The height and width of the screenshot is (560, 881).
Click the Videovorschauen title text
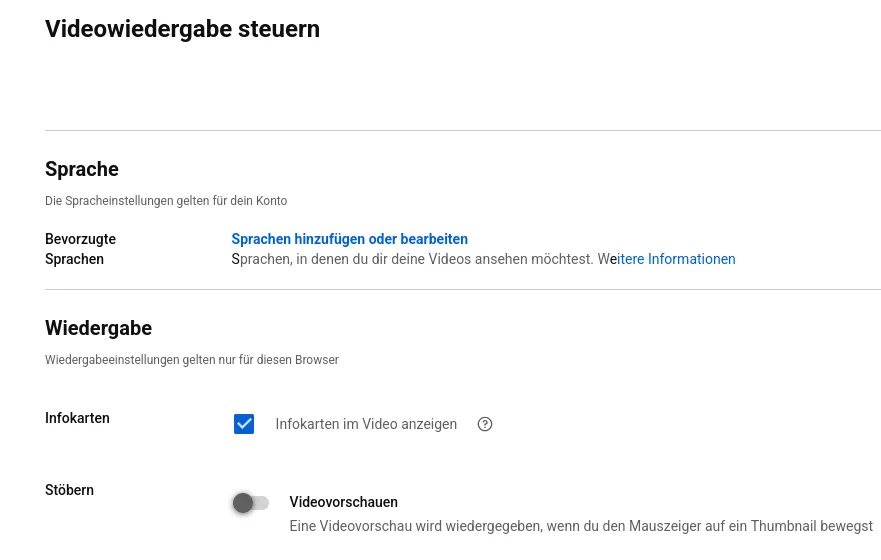click(x=343, y=502)
